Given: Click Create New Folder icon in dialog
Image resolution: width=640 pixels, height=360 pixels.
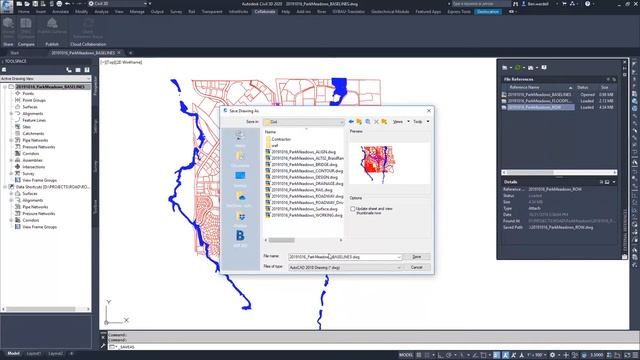Looking at the screenshot, I should point(384,122).
